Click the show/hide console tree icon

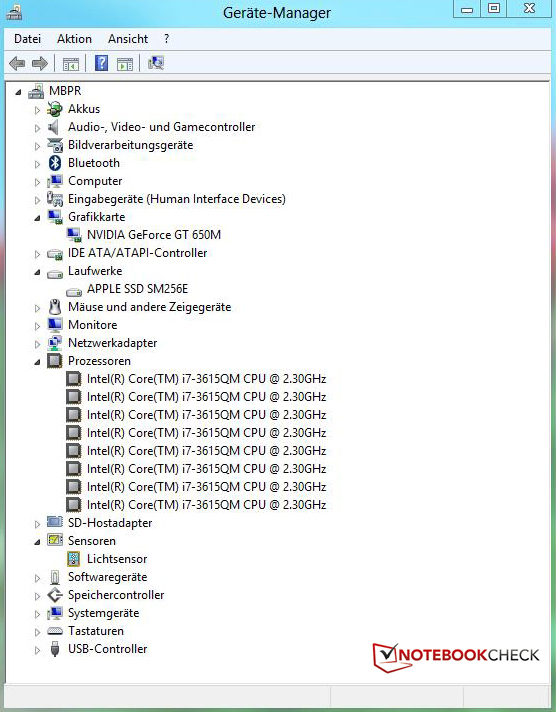point(71,64)
